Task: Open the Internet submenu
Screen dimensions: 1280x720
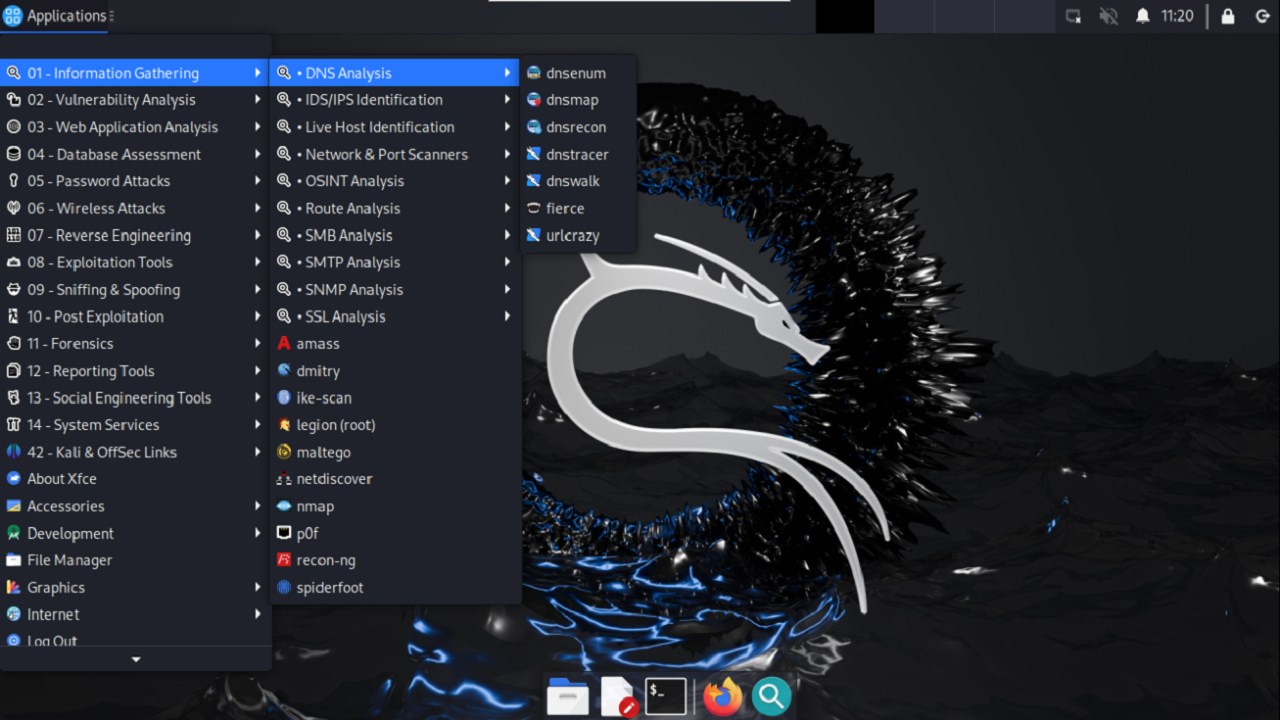Action: pyautogui.click(x=136, y=614)
